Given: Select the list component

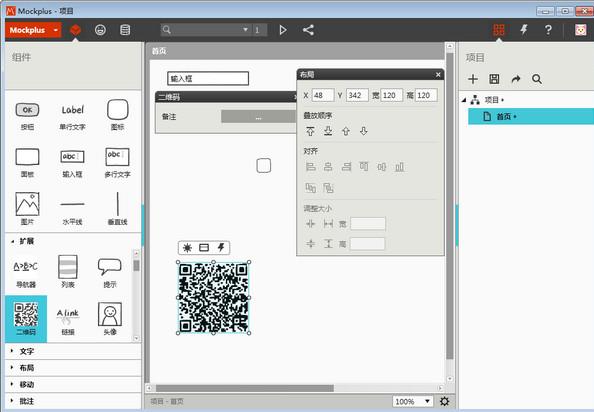Looking at the screenshot, I should [x=68, y=272].
